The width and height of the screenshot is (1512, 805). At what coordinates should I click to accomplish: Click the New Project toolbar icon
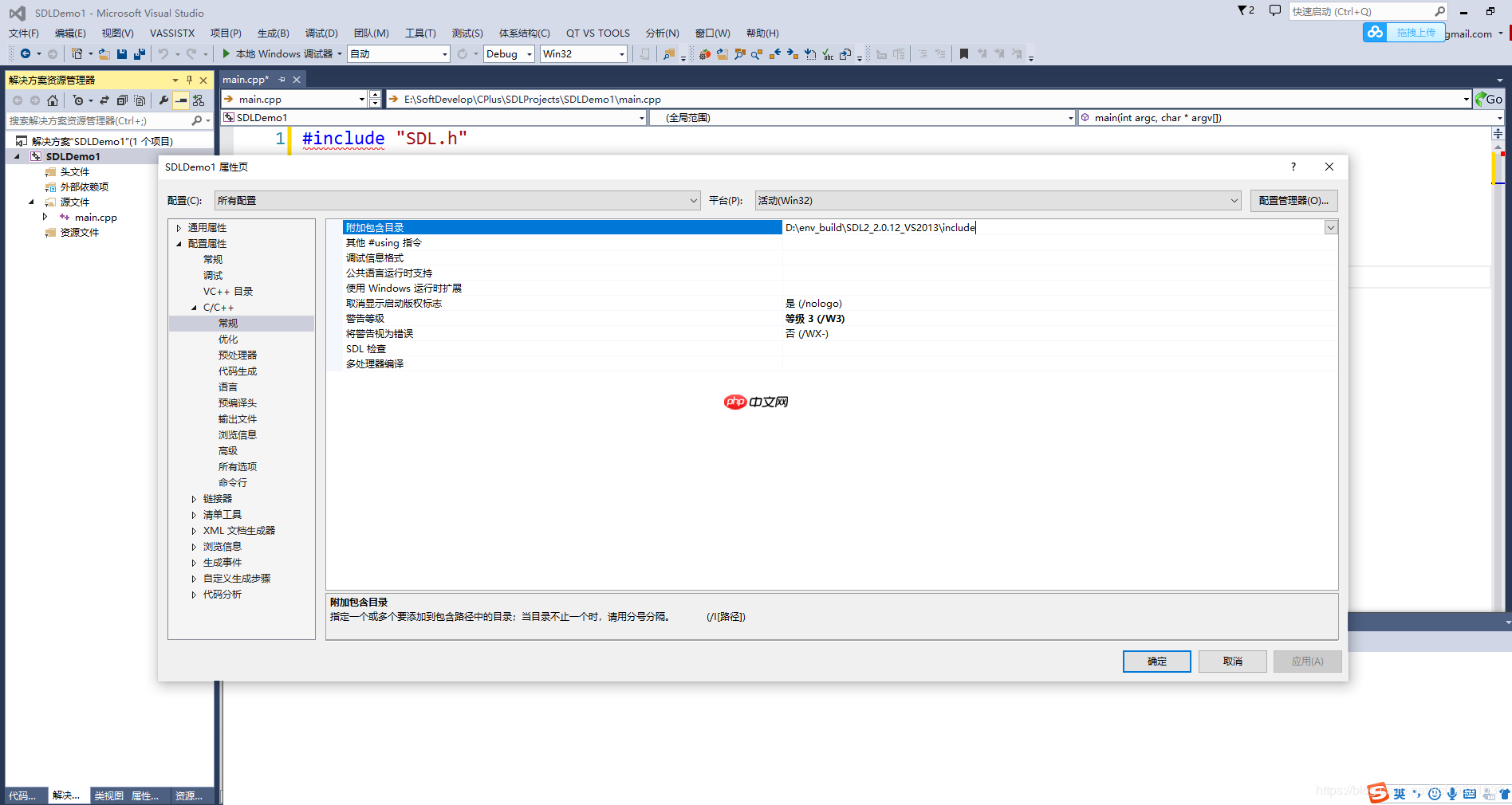click(x=77, y=53)
